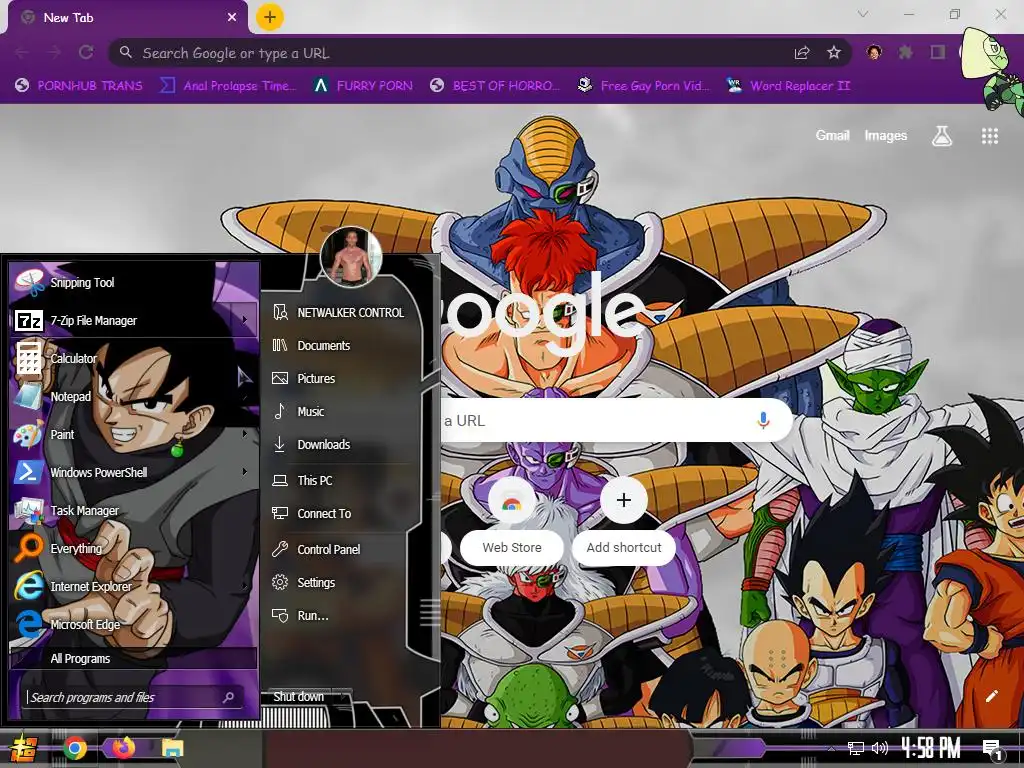Expand the 7-Zip File Manager submenu arrow

pos(245,320)
